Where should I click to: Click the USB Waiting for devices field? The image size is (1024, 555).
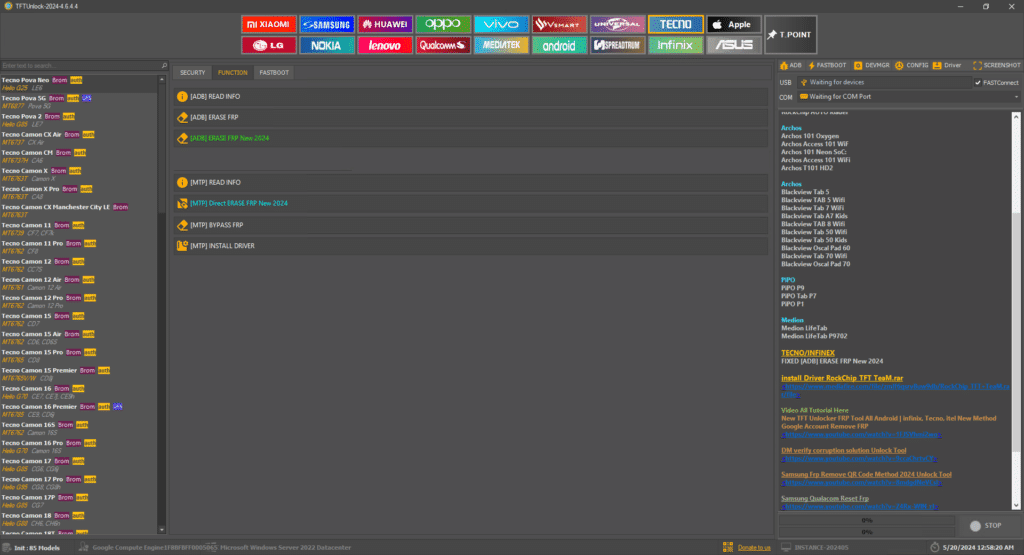tap(884, 82)
